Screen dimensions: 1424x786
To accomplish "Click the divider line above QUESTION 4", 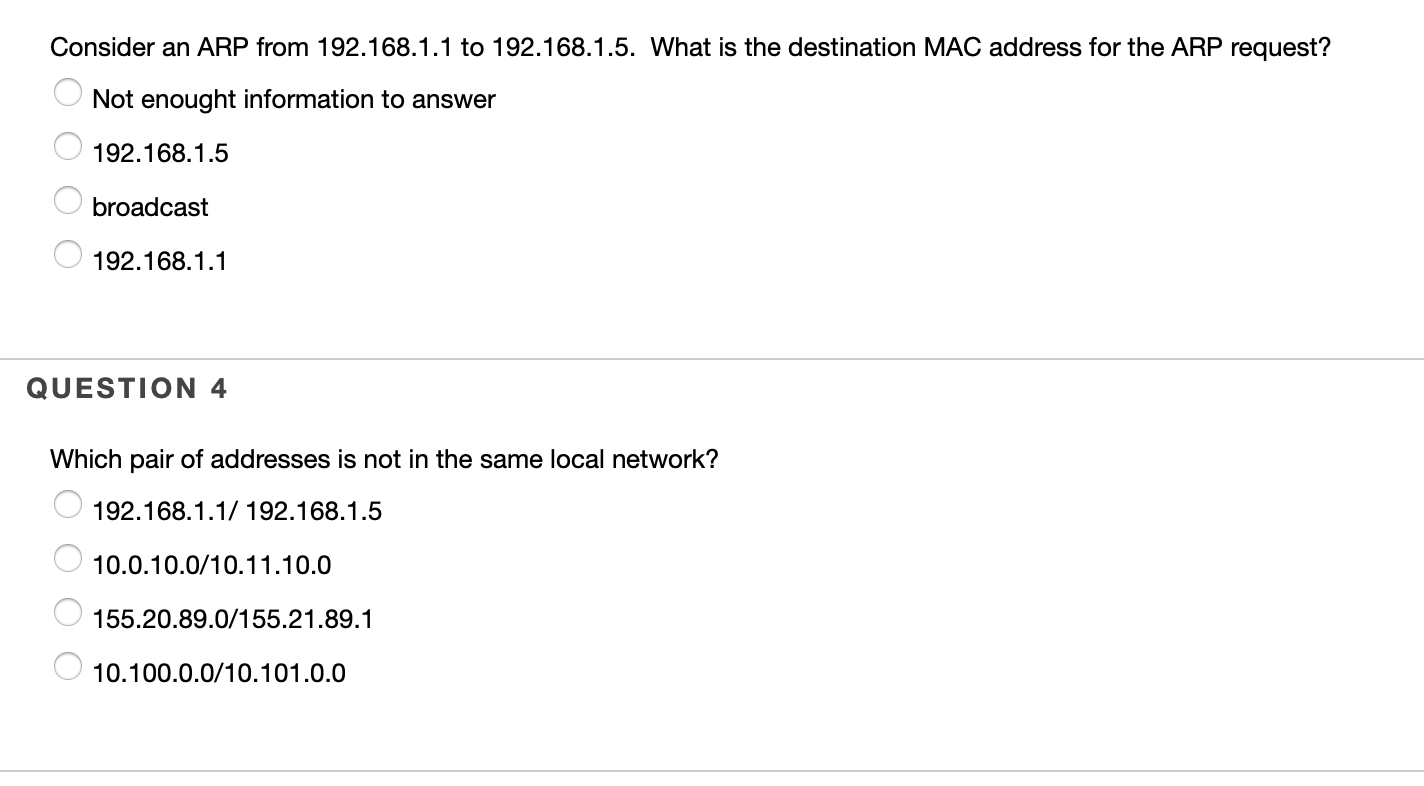I will click(x=712, y=359).
